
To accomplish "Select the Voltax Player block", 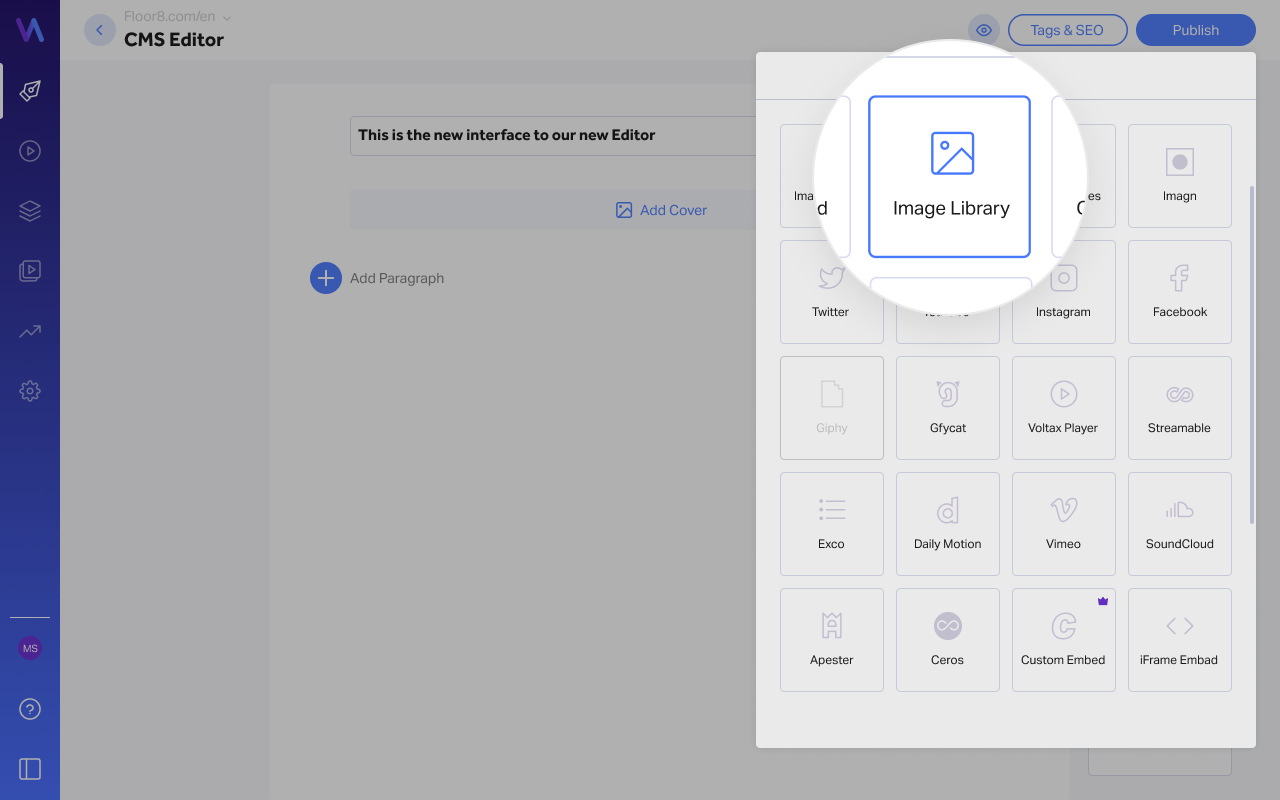I will [x=1064, y=408].
